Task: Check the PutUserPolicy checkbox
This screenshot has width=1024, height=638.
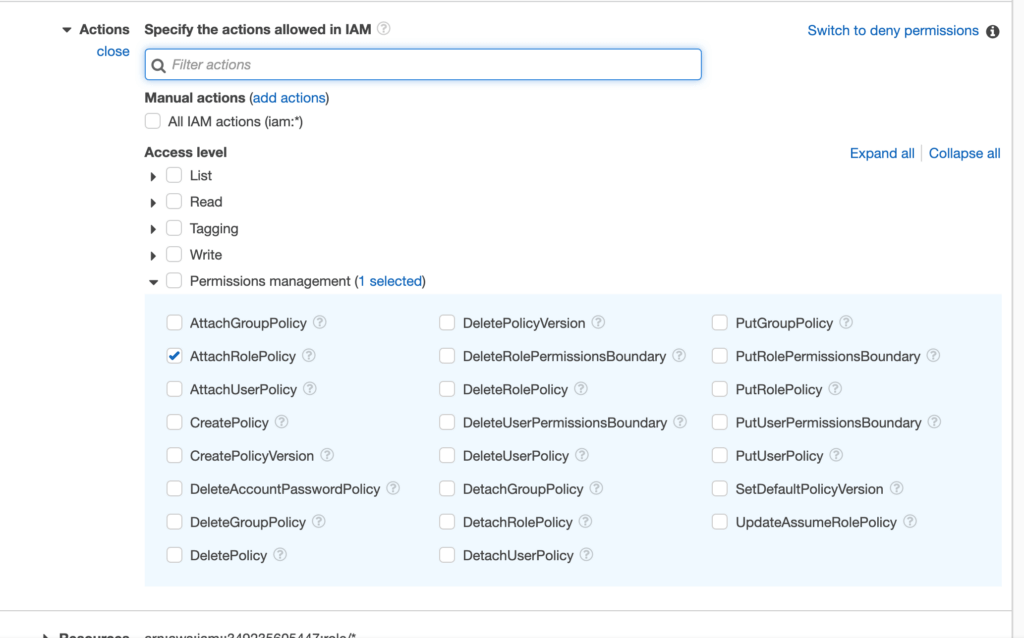Action: pos(719,456)
